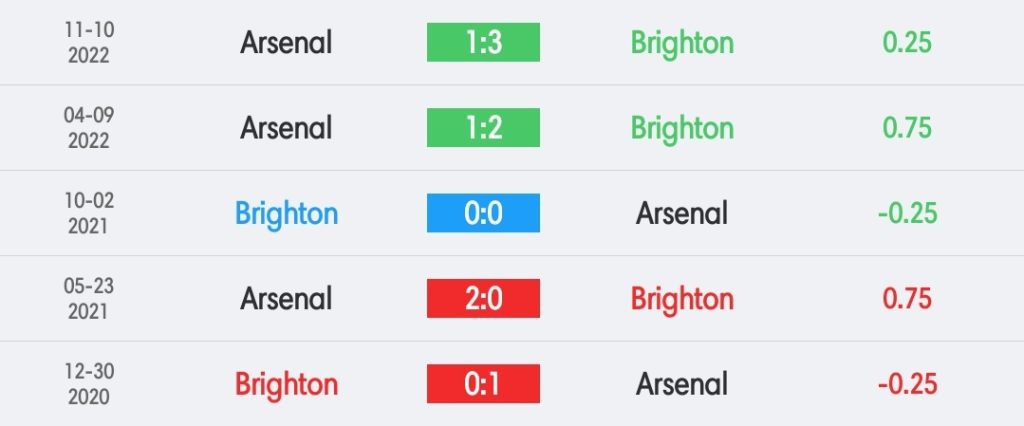
Task: Open blue Brighton home team link
Action: (x=286, y=214)
